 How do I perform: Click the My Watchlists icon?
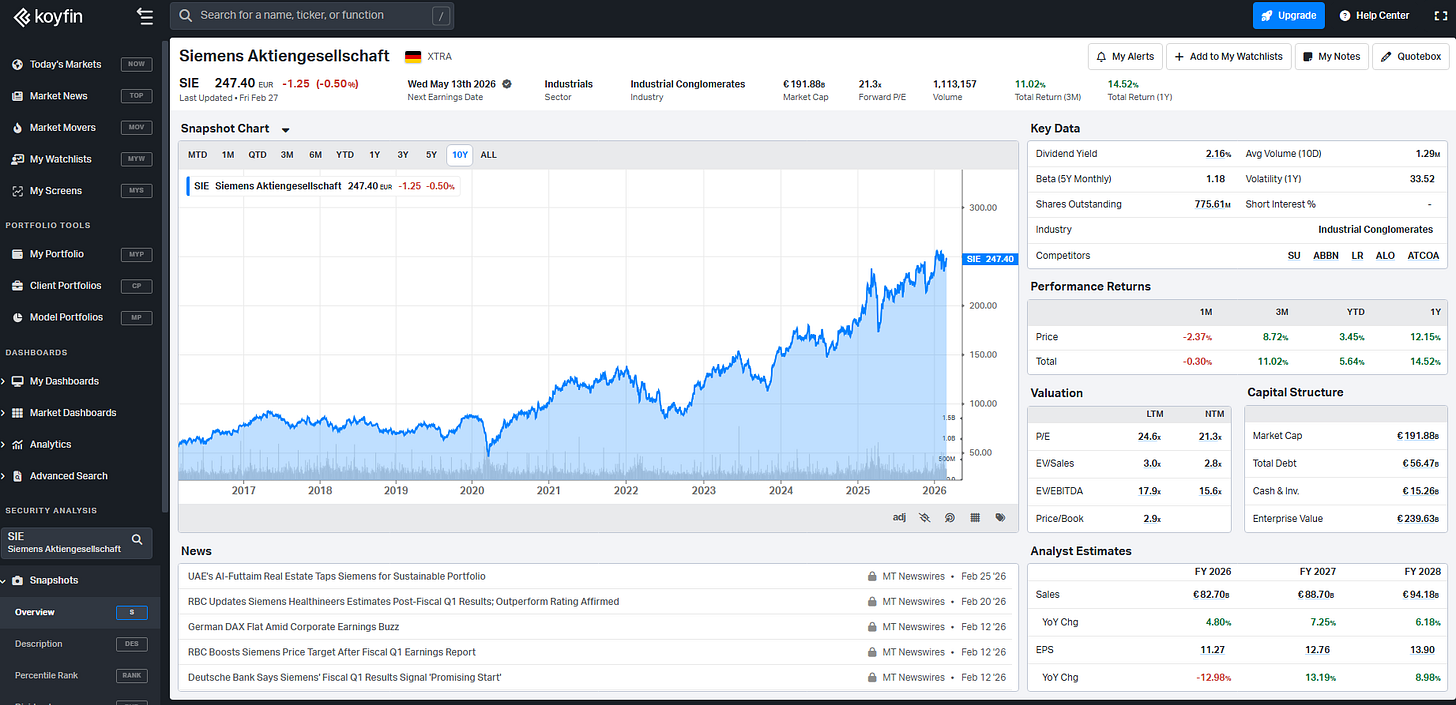tap(17, 159)
